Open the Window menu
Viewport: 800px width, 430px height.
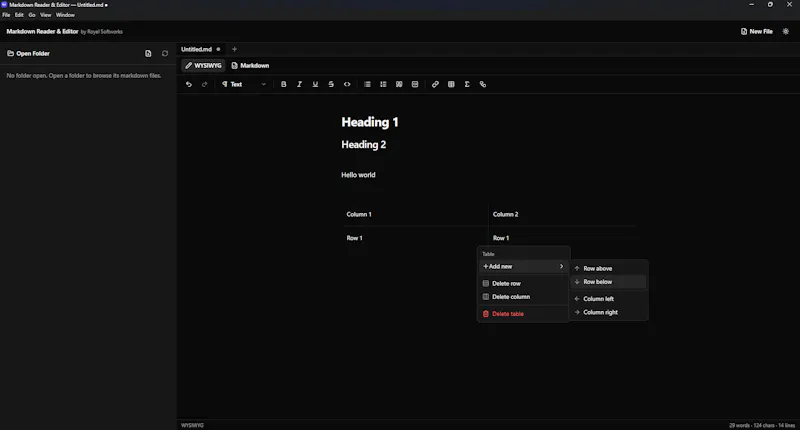click(x=65, y=15)
